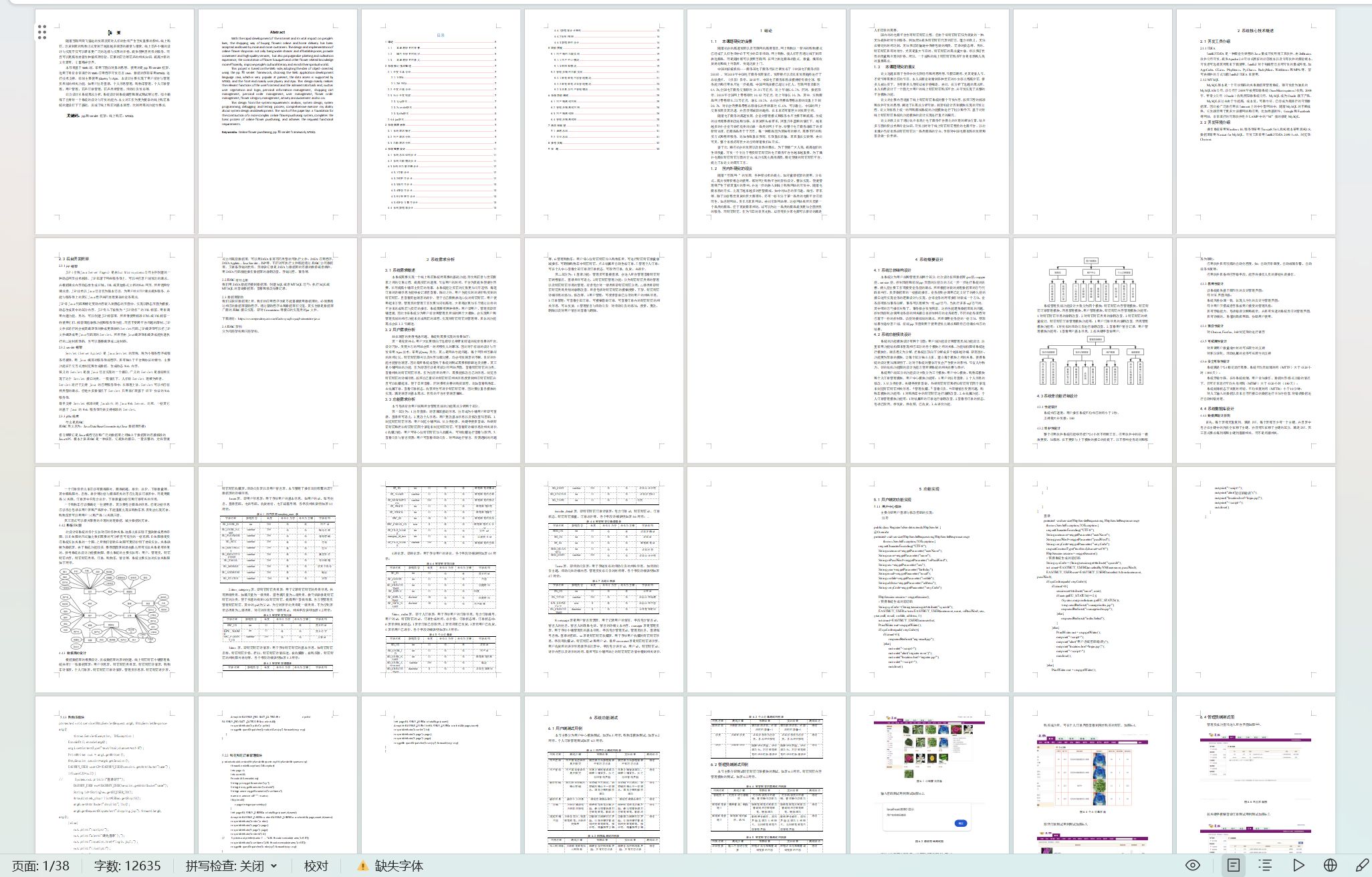Switch to outline view icon

click(x=1265, y=865)
